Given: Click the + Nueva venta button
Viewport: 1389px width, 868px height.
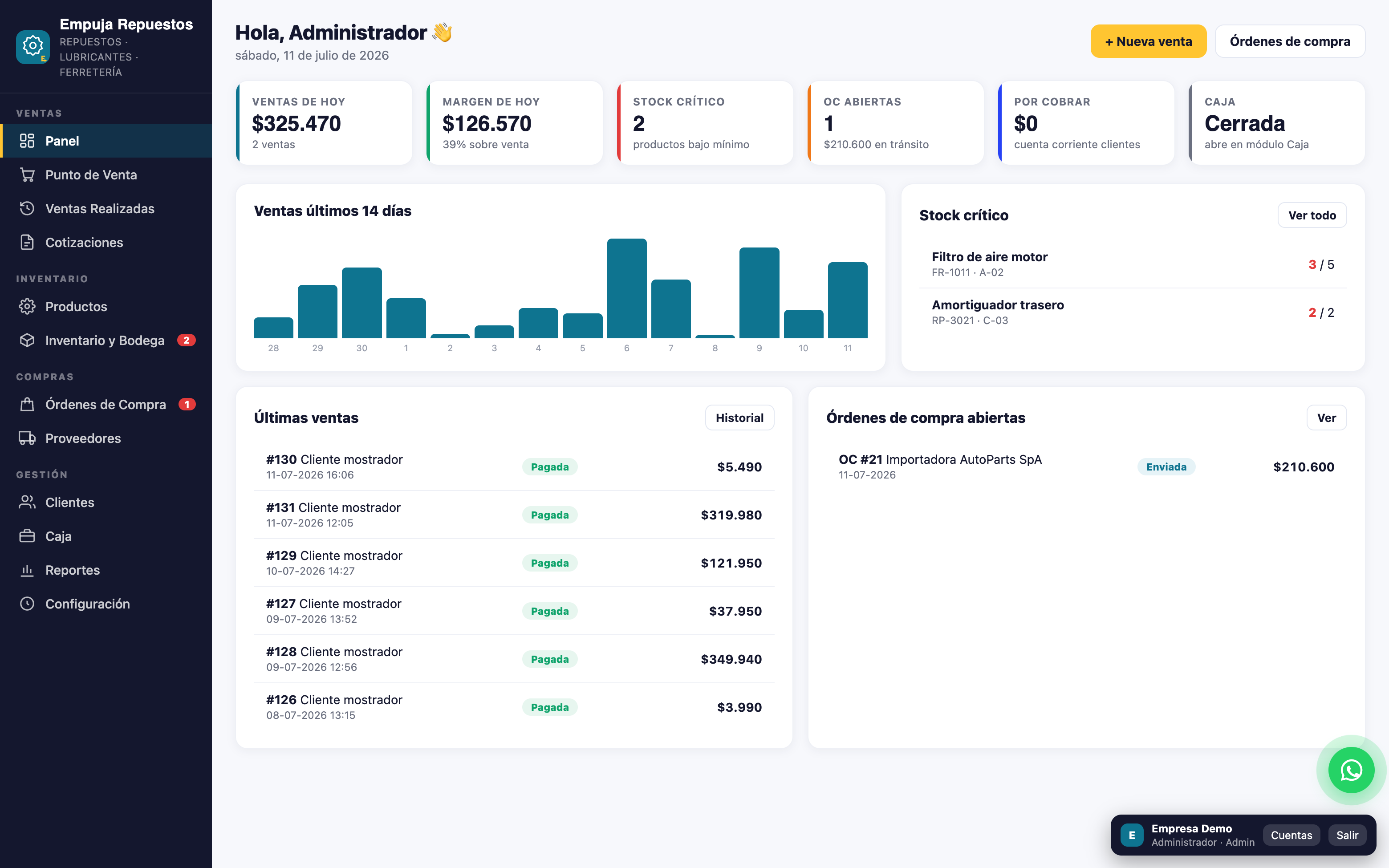Looking at the screenshot, I should click(x=1149, y=41).
